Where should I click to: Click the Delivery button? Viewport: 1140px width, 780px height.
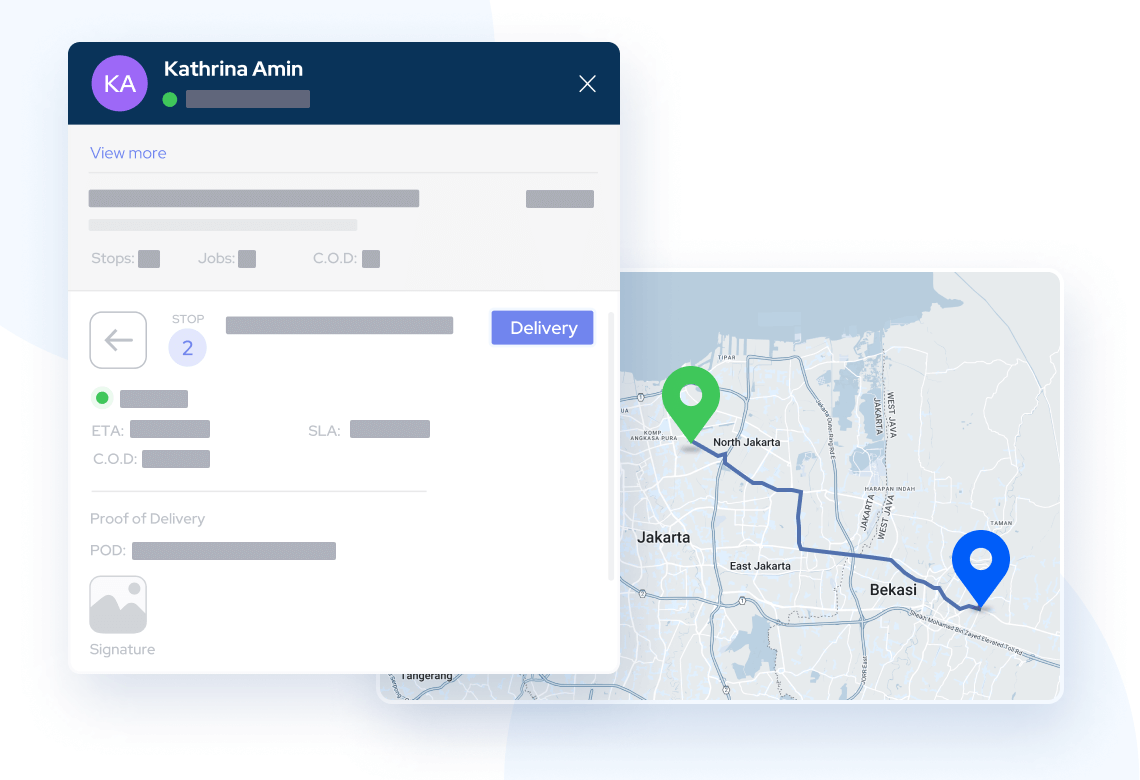click(x=542, y=328)
